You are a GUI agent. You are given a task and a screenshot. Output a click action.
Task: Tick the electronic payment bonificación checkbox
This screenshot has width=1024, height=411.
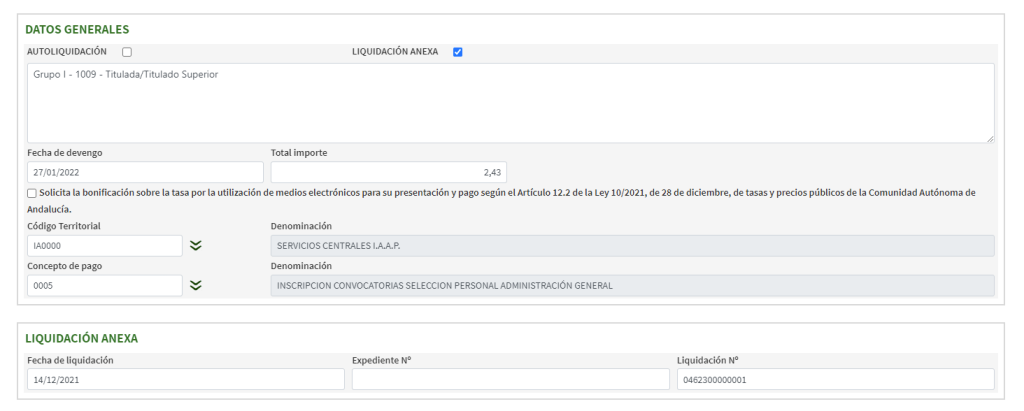(x=33, y=193)
